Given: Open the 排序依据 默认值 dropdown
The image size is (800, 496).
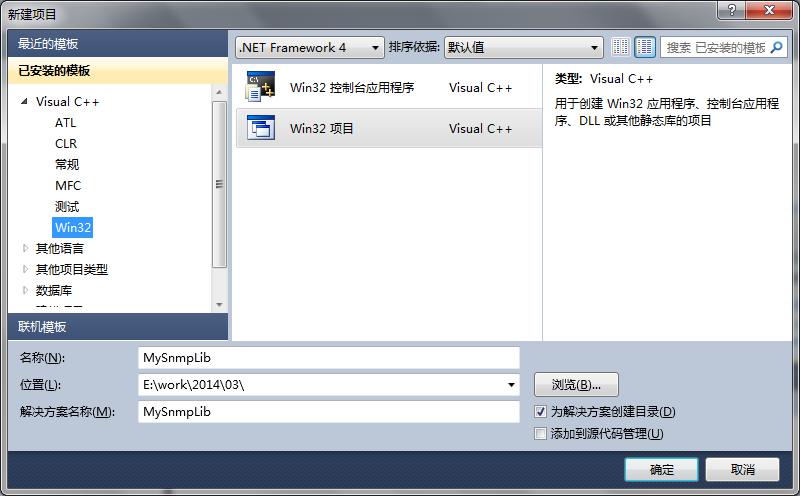Looking at the screenshot, I should click(523, 48).
